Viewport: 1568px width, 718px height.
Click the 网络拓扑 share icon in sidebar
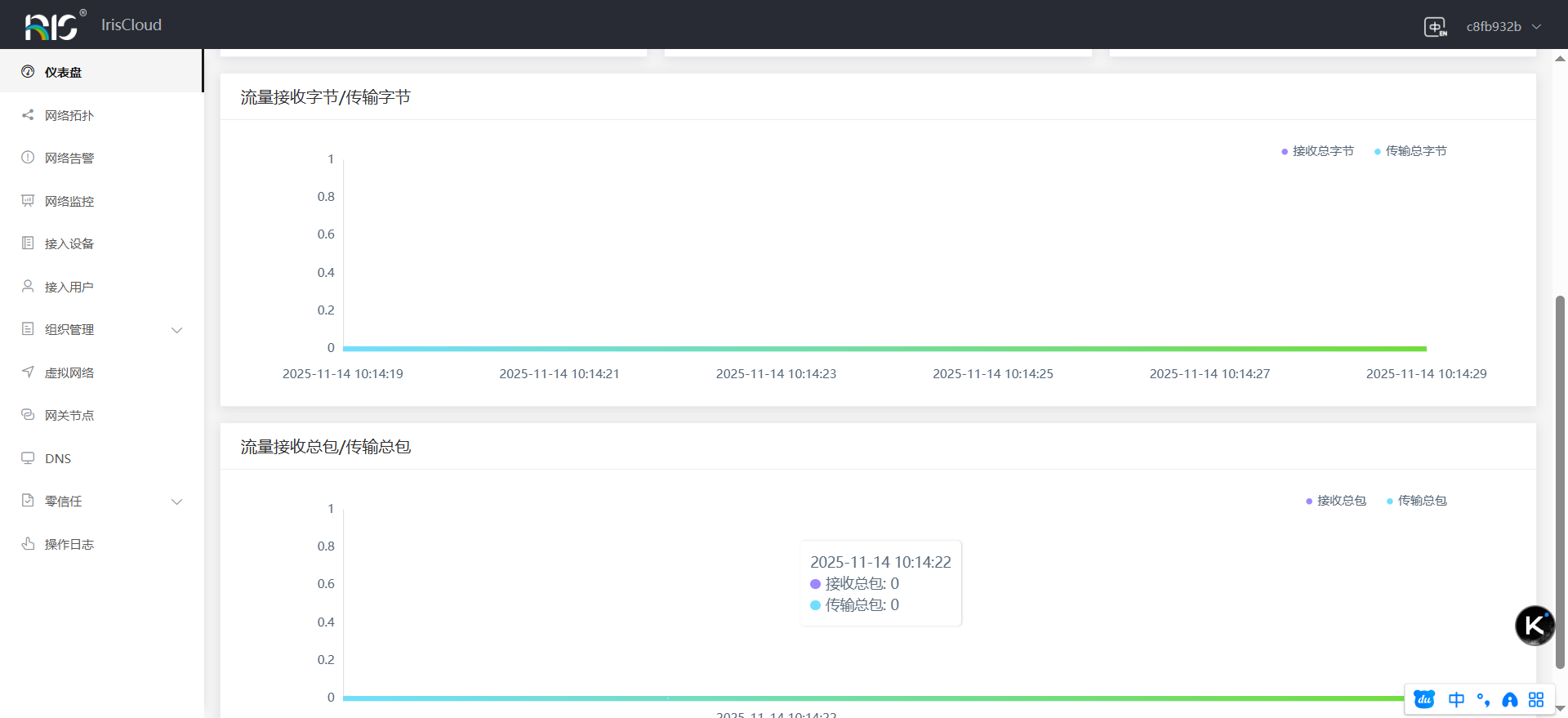click(28, 115)
